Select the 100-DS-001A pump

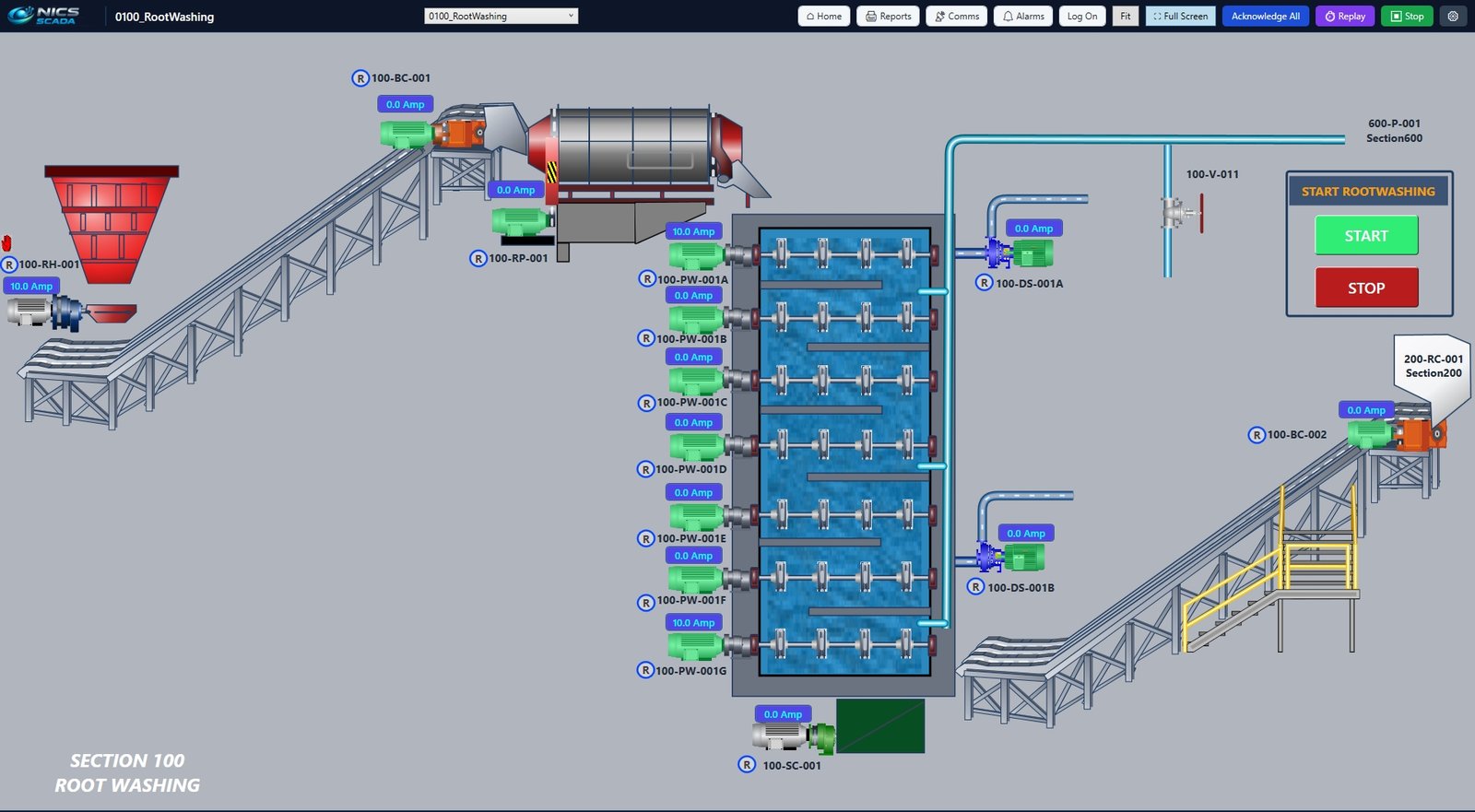pyautogui.click(x=1019, y=253)
